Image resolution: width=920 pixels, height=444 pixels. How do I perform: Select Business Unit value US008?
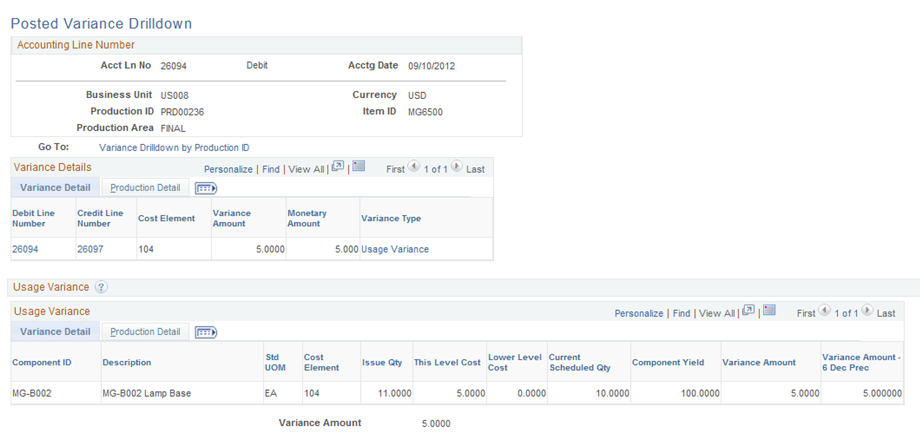(x=175, y=96)
